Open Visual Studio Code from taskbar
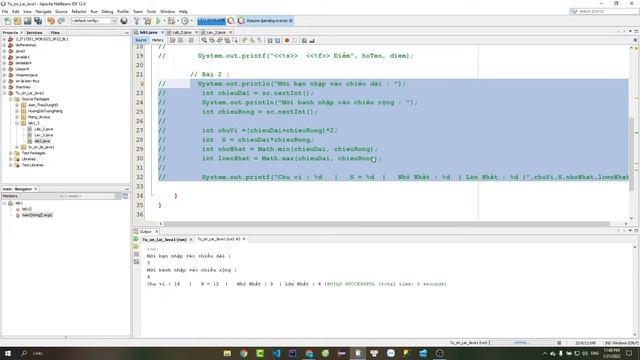This screenshot has height=360, width=640. click(x=276, y=353)
